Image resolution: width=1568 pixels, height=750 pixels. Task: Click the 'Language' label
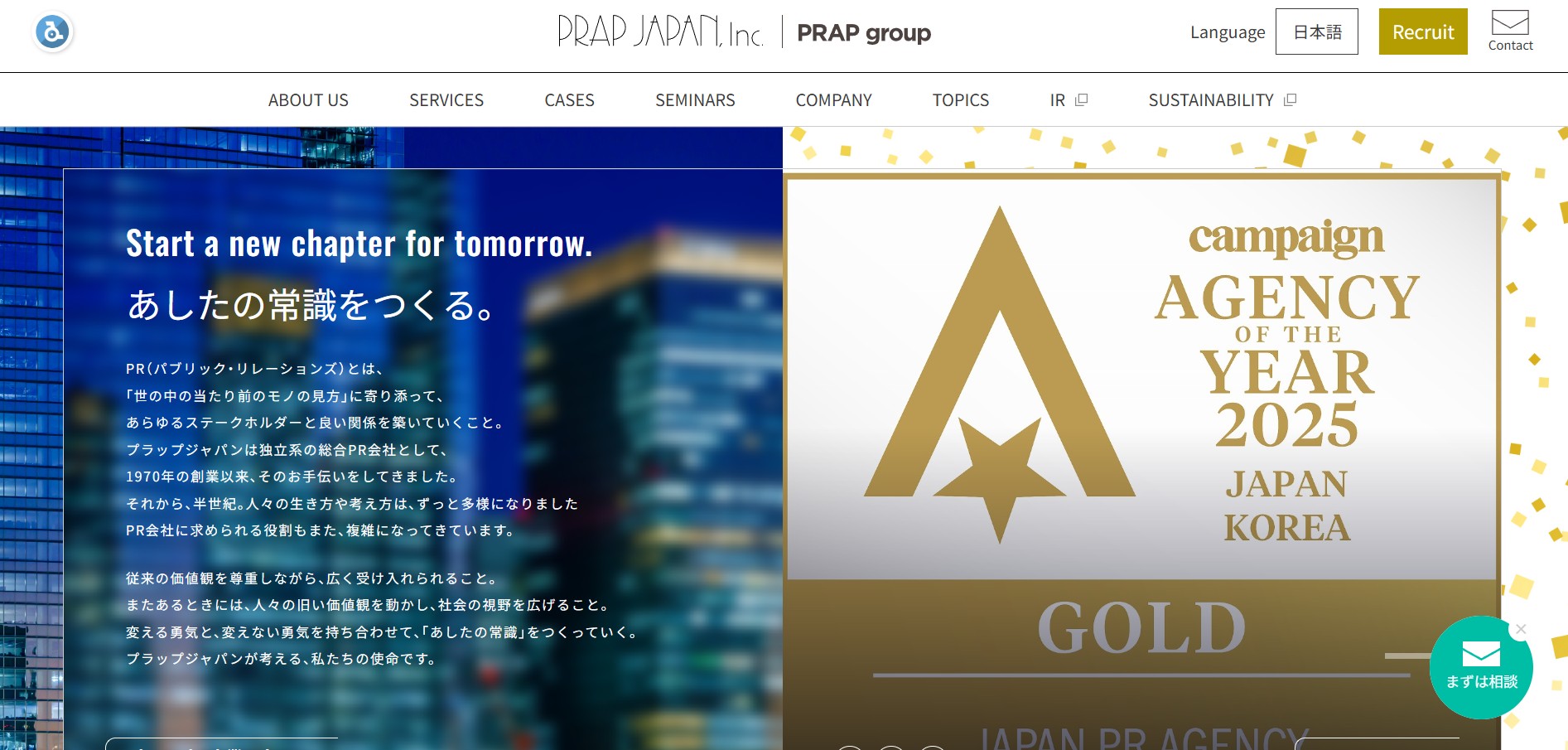1228,32
